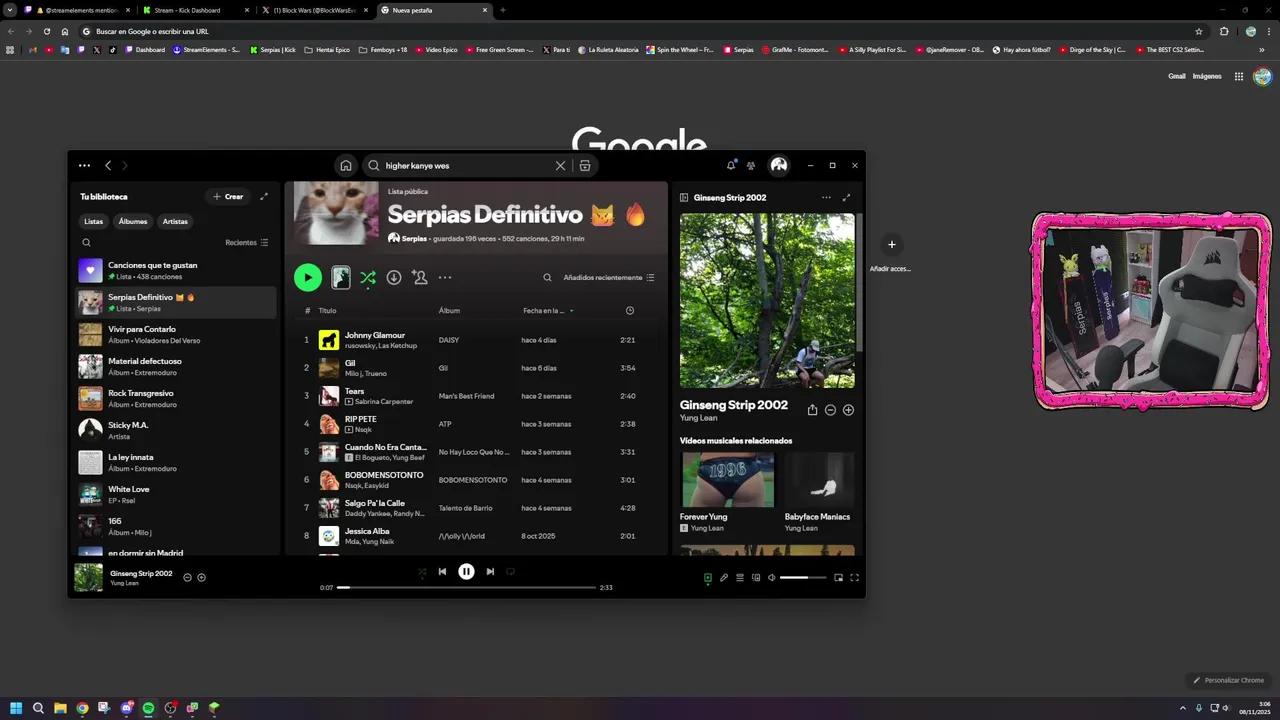The width and height of the screenshot is (1280, 720).
Task: Mute Spotify with the speaker icon
Action: (x=771, y=578)
